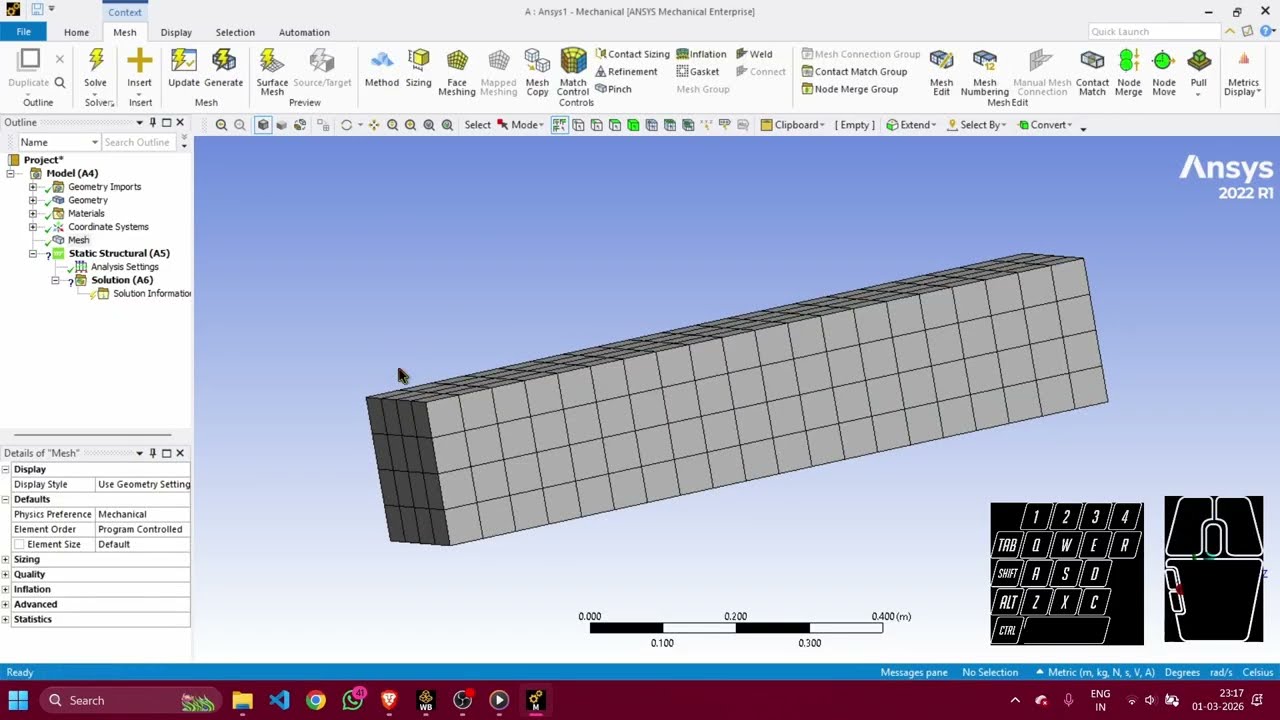Open Mesh Numbering

coord(984,72)
